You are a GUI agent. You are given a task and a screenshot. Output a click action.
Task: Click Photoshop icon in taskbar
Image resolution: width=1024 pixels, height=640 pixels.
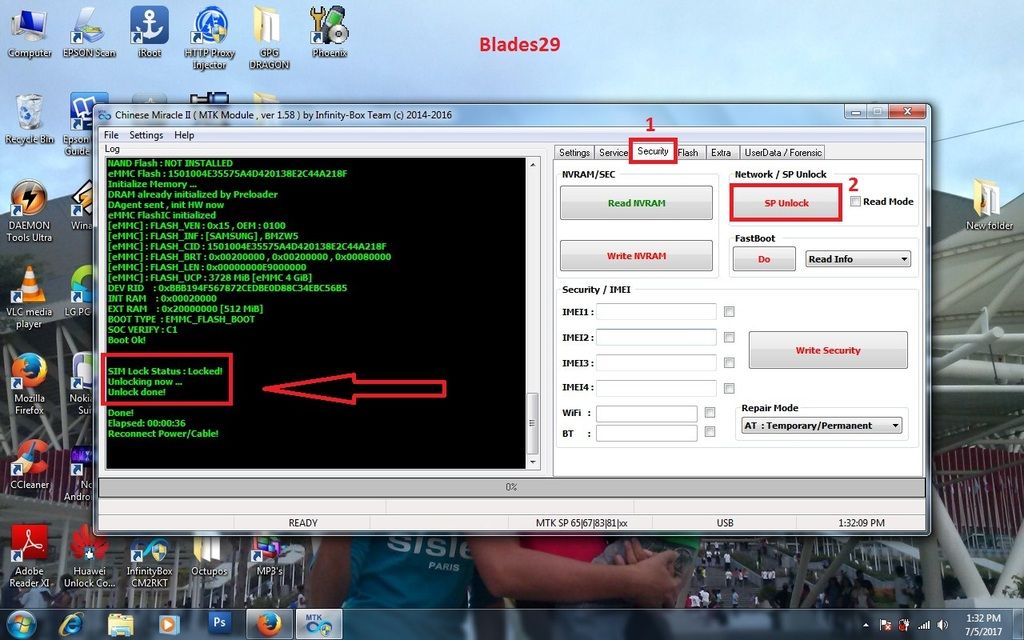[x=220, y=624]
